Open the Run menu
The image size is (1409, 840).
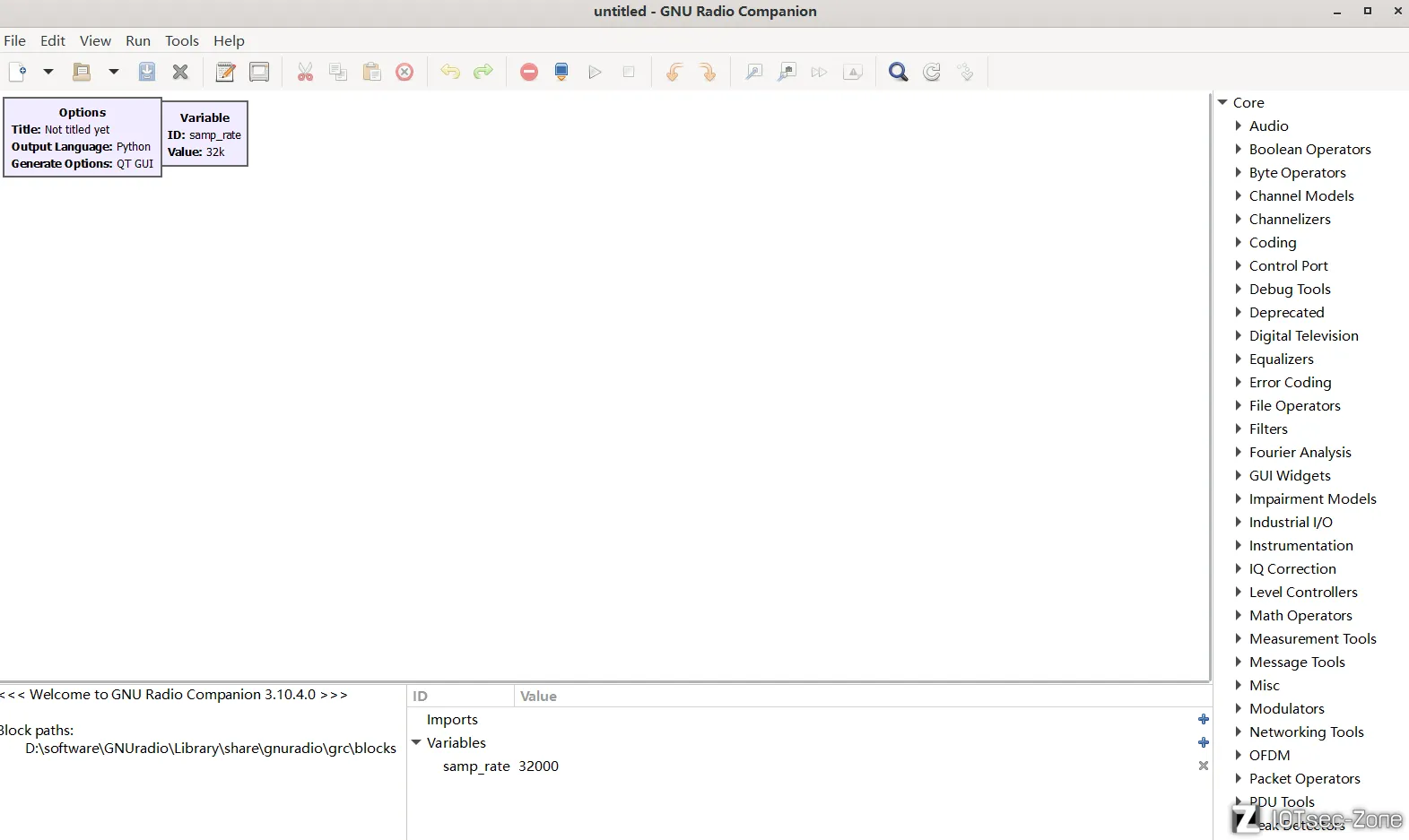pos(138,40)
